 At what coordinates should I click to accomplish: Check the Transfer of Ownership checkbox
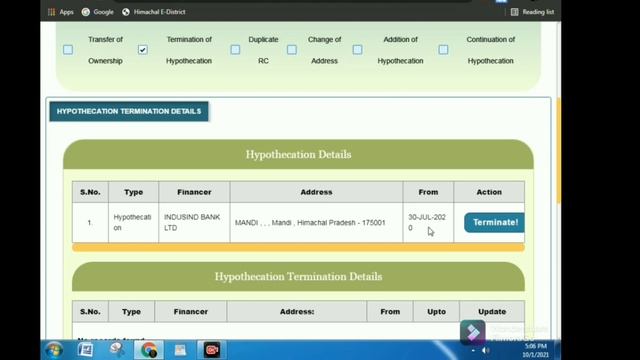coord(68,50)
